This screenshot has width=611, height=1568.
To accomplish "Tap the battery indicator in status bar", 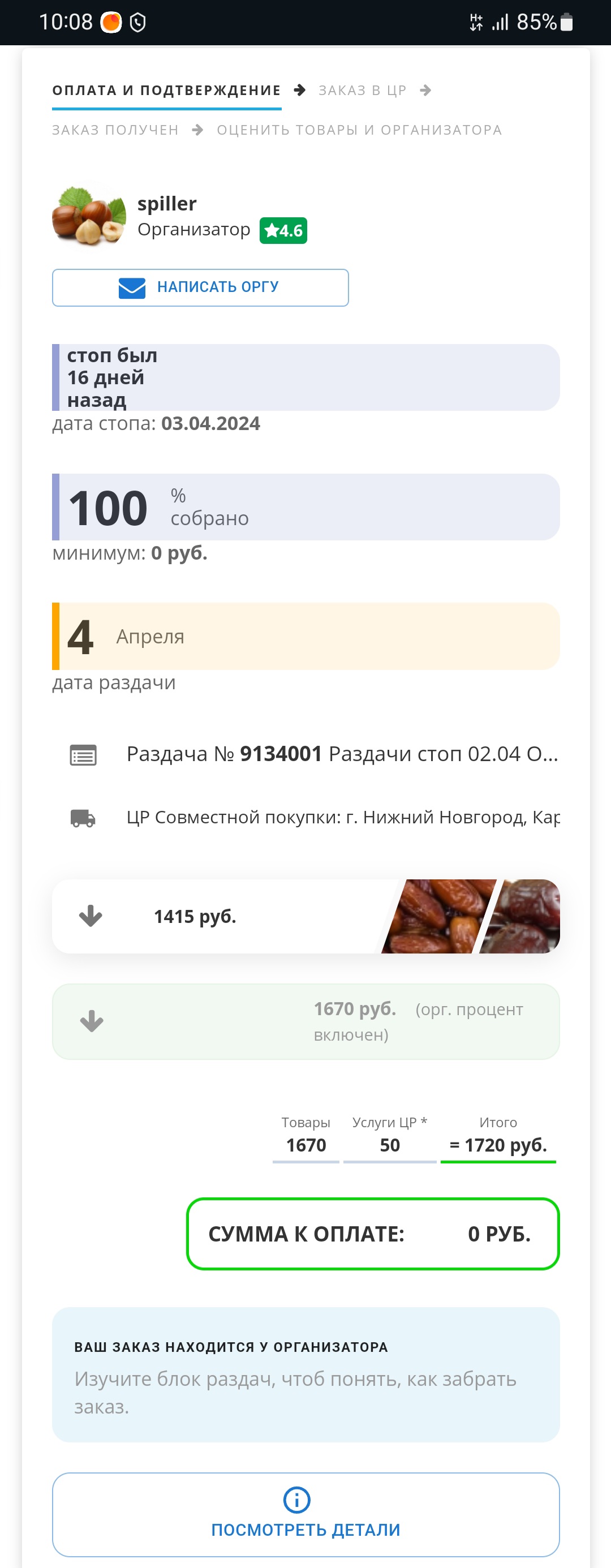I will [x=566, y=23].
